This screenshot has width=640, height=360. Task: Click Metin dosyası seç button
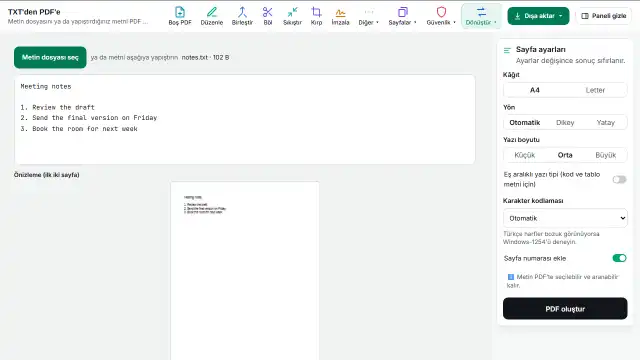click(50, 58)
